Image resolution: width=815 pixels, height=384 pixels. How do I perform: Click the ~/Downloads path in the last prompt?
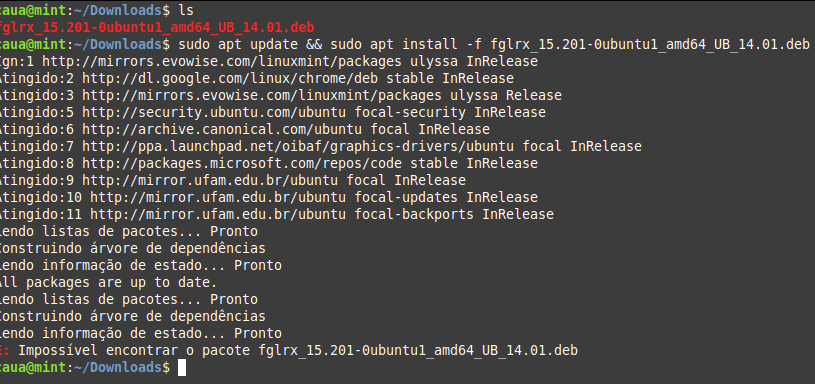point(119,368)
